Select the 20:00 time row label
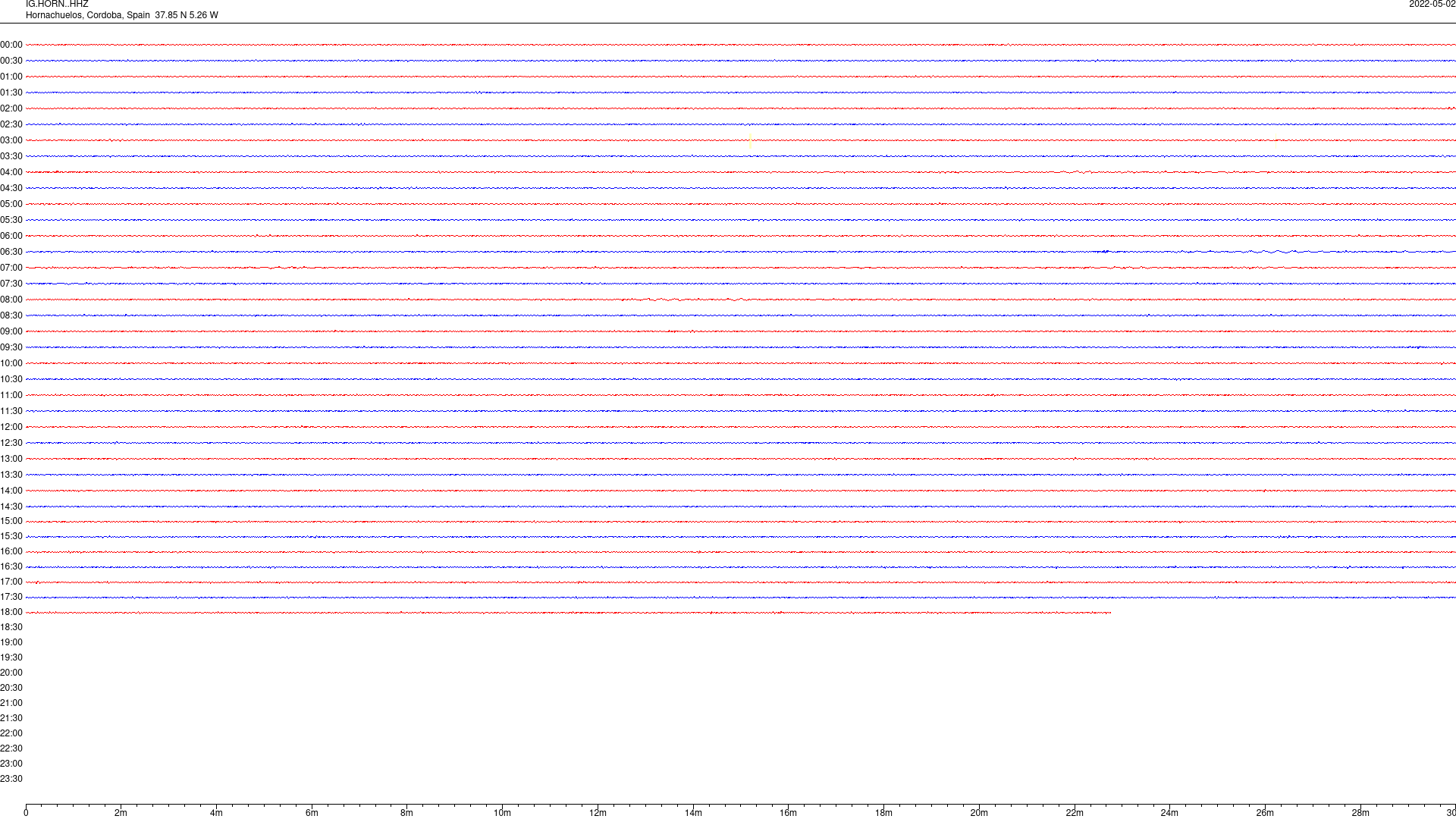The height and width of the screenshot is (819, 1456). click(x=11, y=673)
